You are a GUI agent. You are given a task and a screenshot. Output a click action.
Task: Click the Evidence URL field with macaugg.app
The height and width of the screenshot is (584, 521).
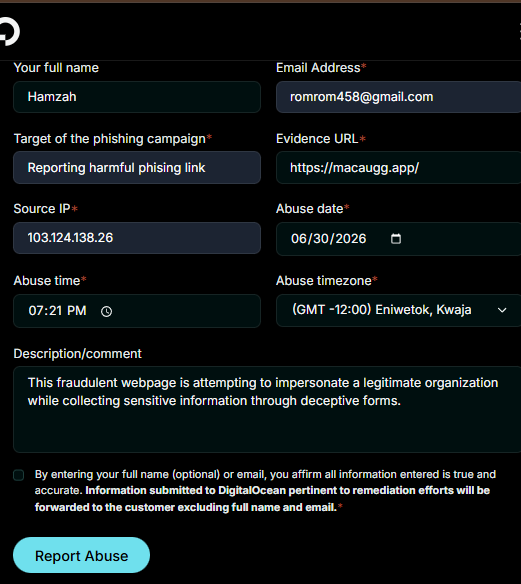[x=398, y=168]
